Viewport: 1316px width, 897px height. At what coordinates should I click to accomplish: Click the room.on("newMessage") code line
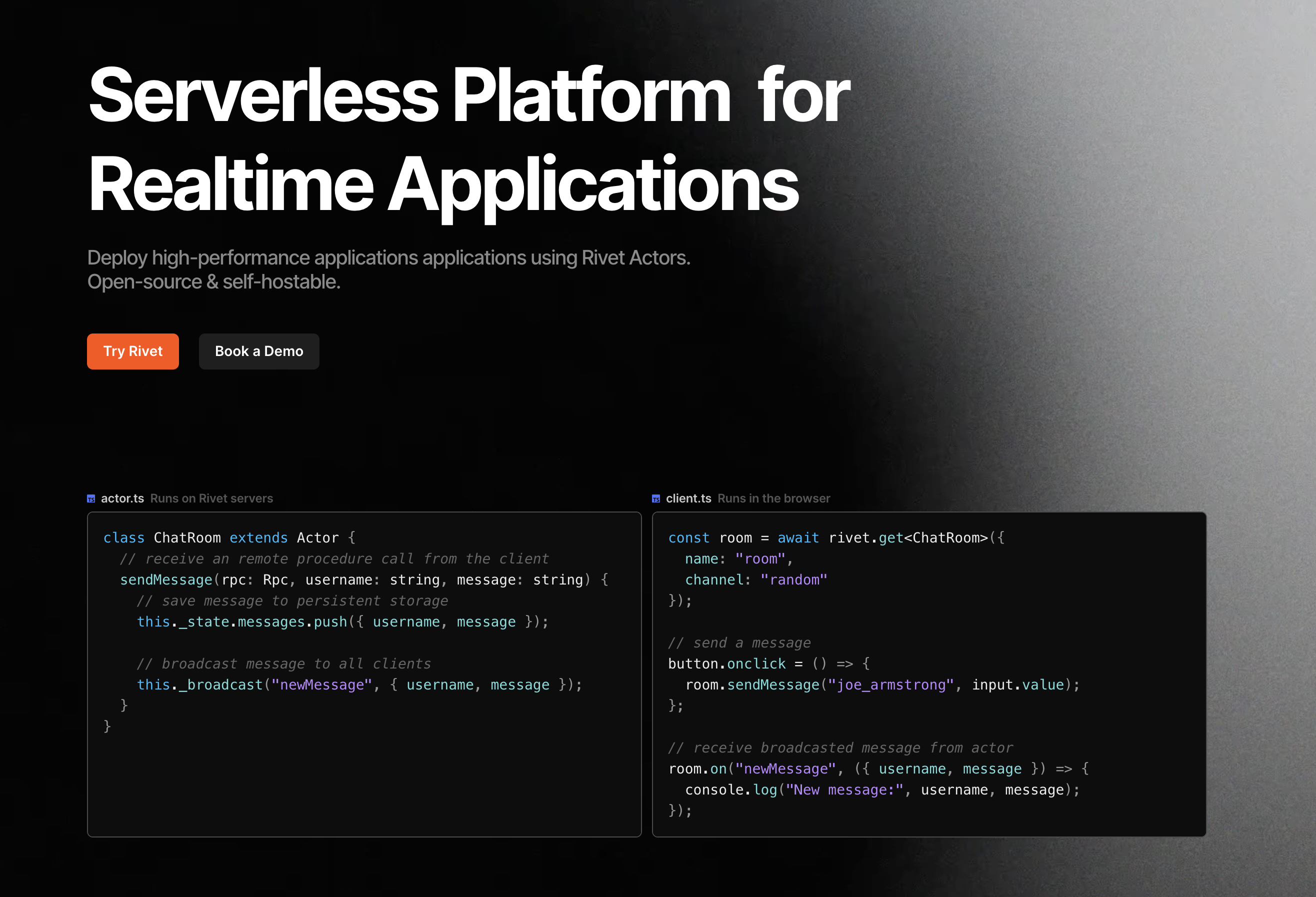click(879, 768)
